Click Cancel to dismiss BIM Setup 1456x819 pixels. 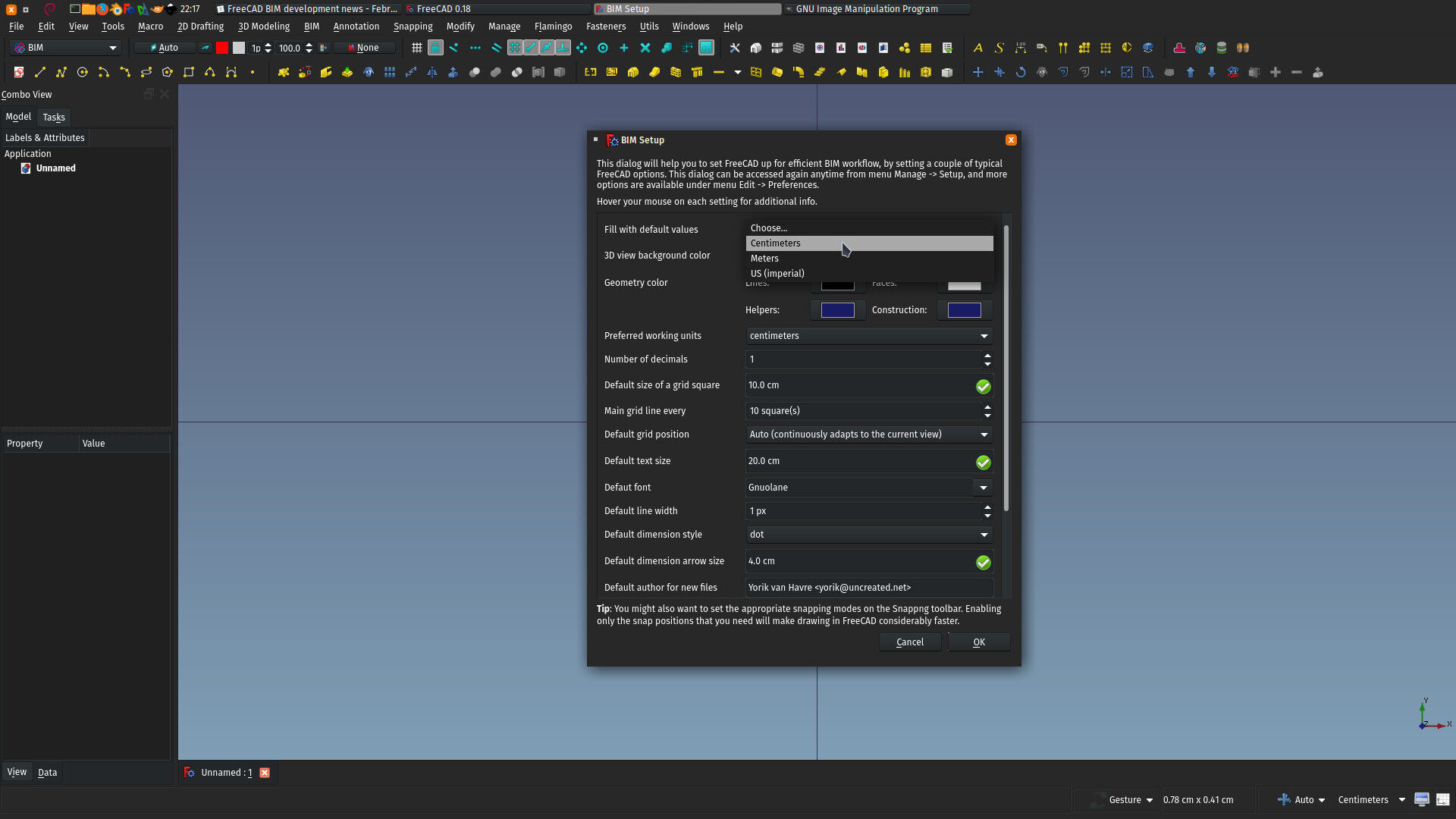click(909, 642)
